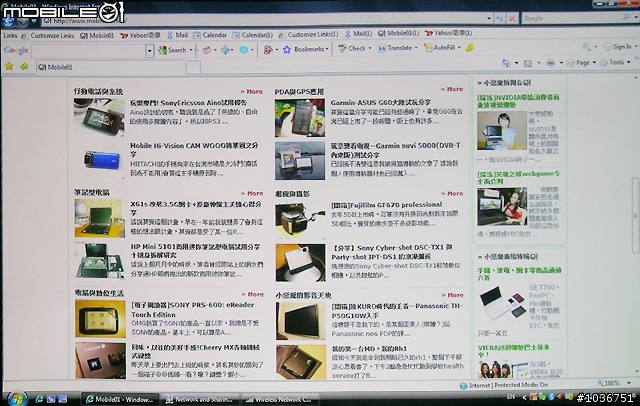Viewport: 640px width, 406px height.
Task: Click the Mobile01 - Windows taskbar button
Action: (120, 399)
